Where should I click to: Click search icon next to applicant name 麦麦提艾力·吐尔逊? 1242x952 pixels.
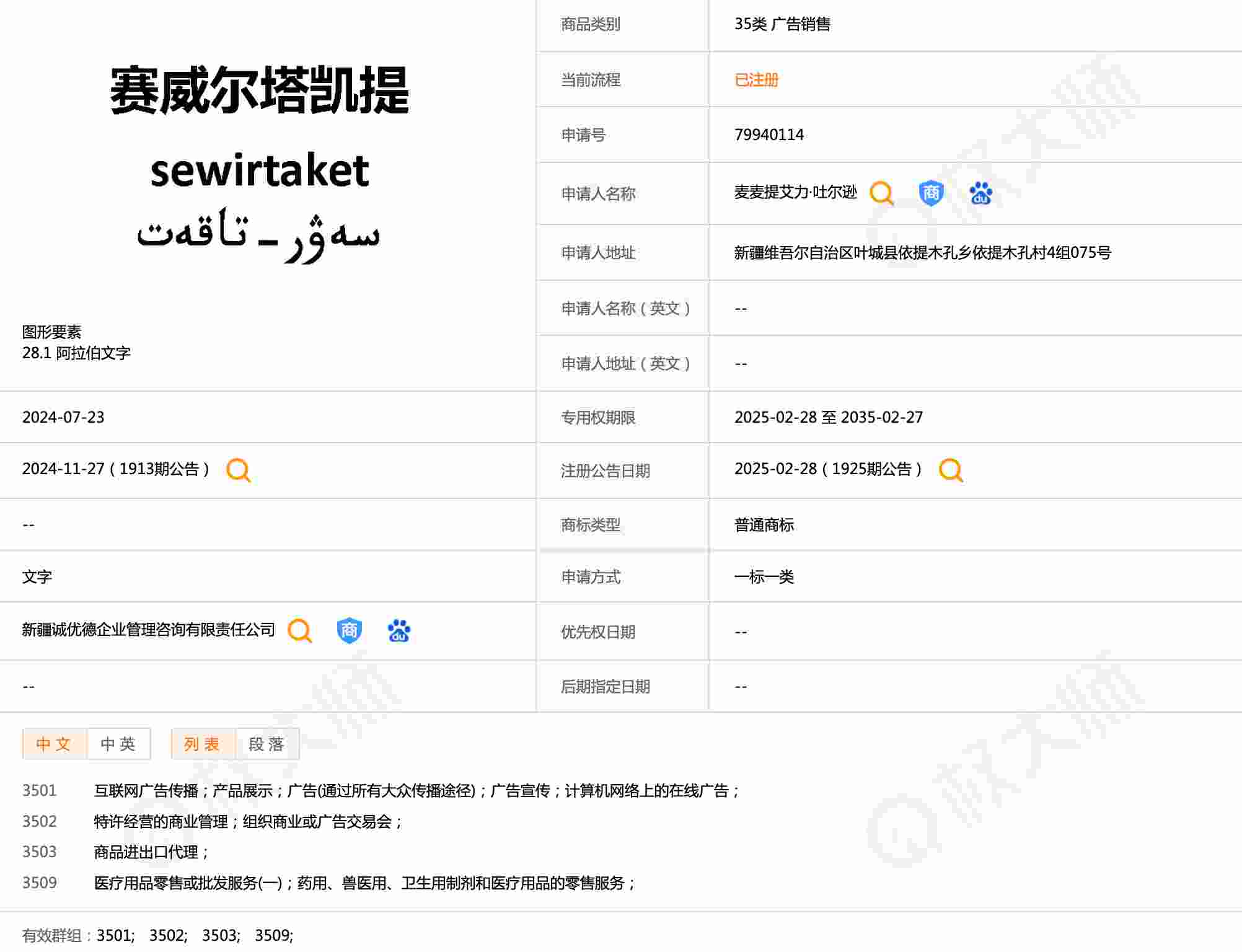[x=881, y=193]
